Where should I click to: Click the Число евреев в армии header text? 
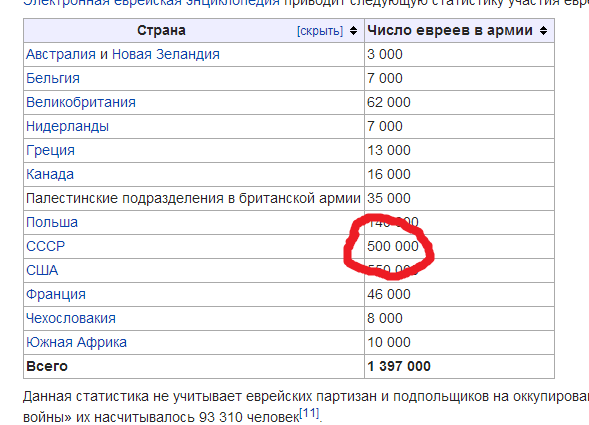click(x=450, y=30)
